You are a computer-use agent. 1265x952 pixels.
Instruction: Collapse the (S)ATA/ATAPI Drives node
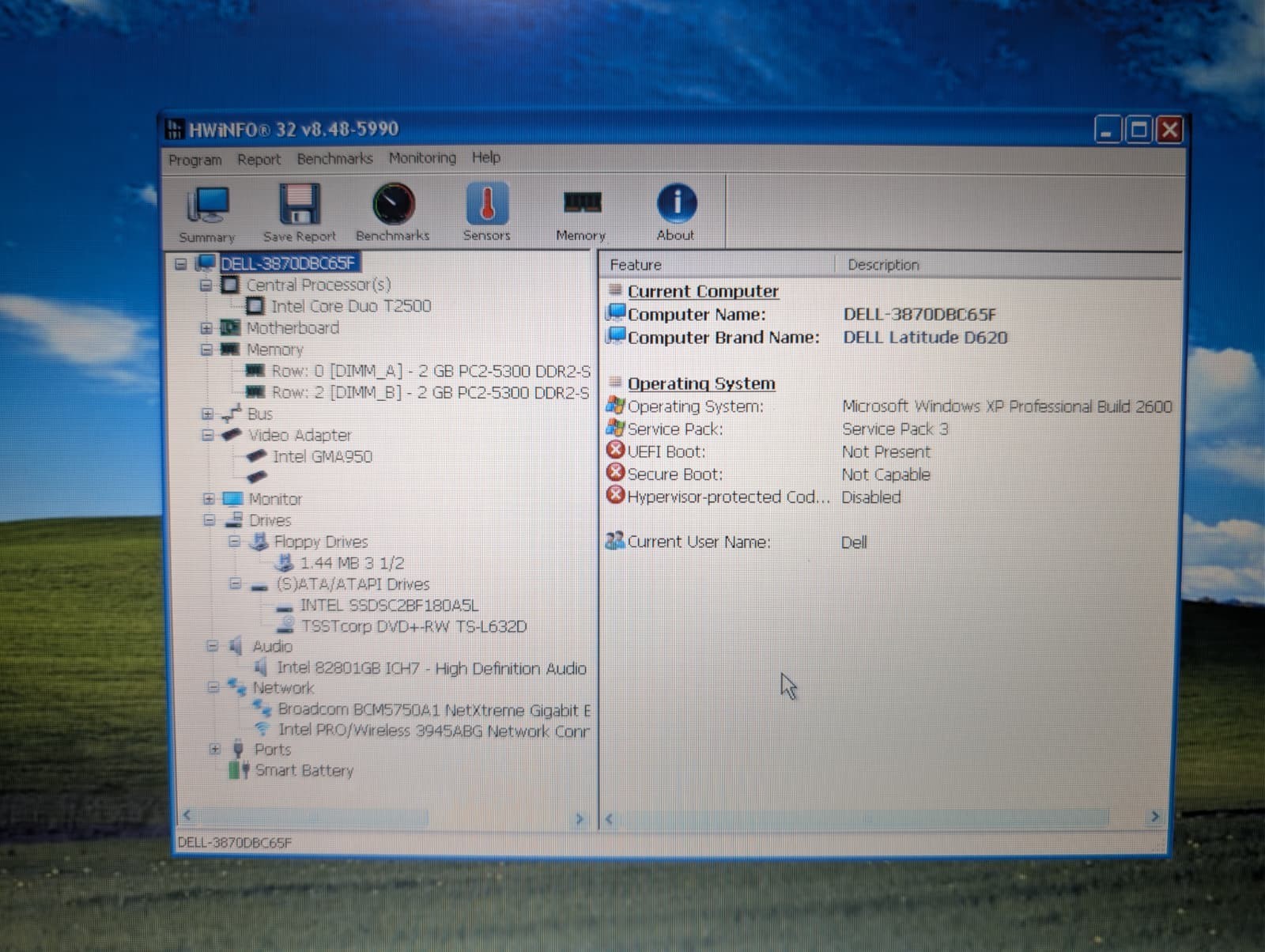235,584
